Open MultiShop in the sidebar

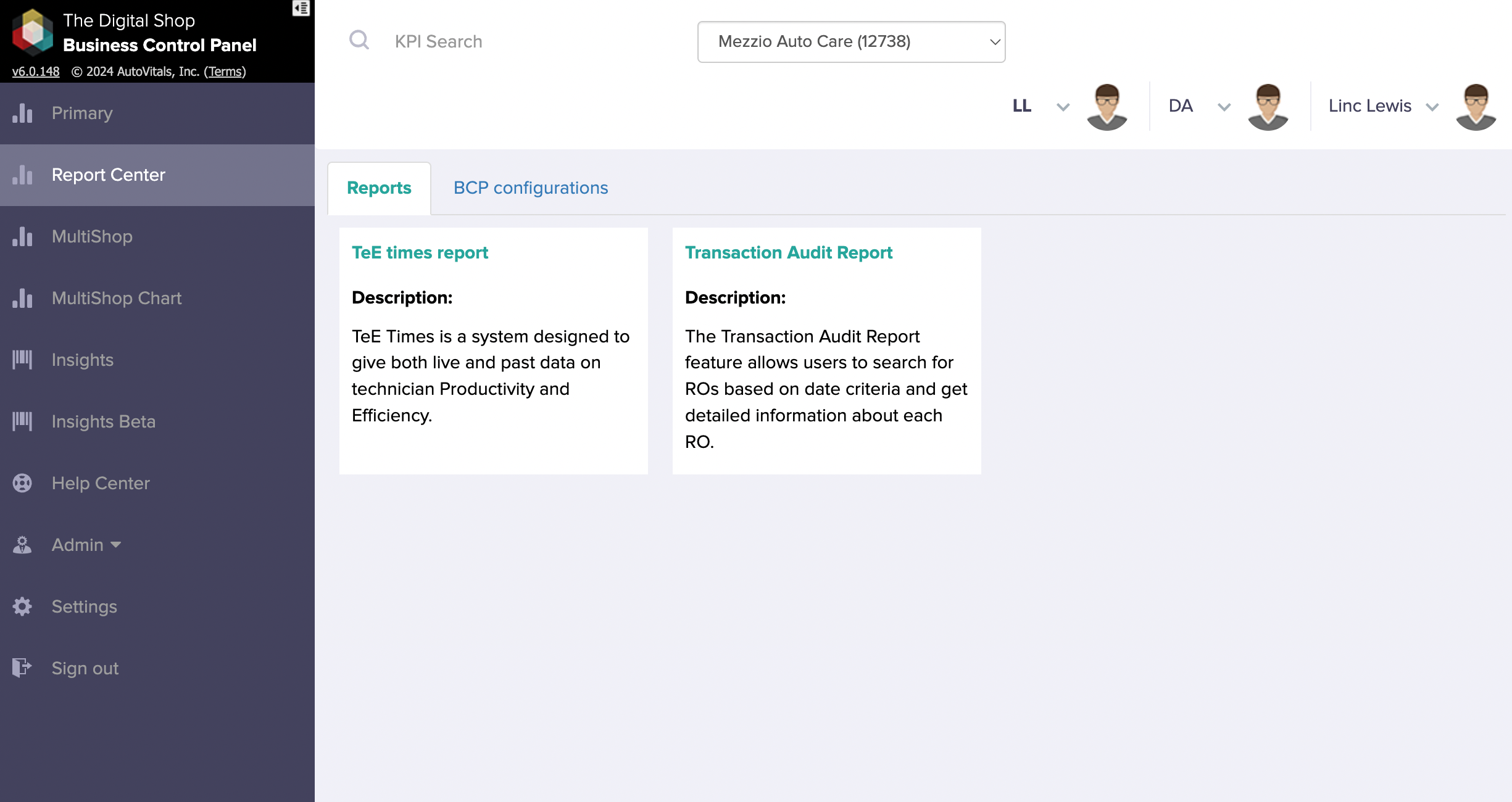pos(157,237)
